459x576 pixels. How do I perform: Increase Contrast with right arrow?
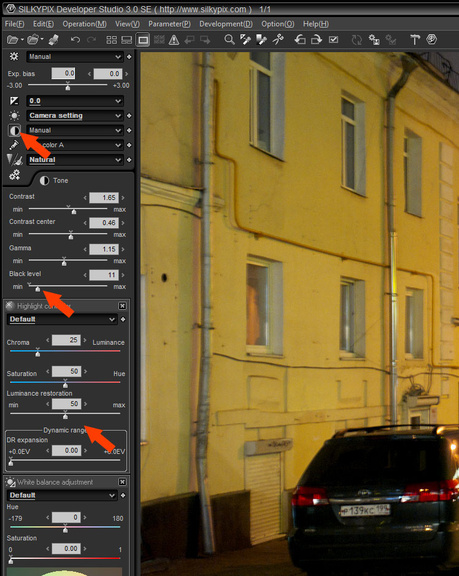[123, 198]
